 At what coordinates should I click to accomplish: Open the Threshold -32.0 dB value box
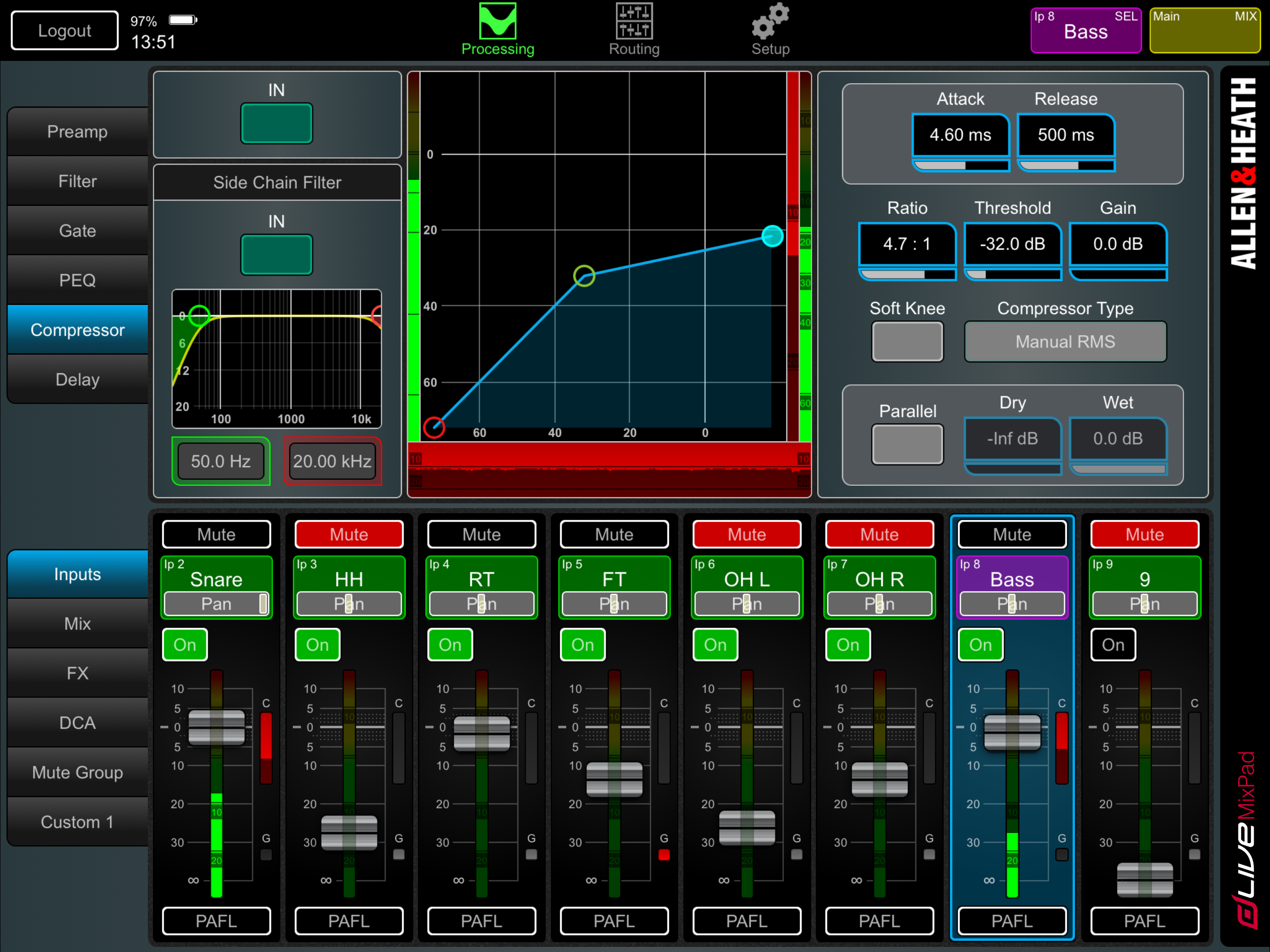(1012, 244)
